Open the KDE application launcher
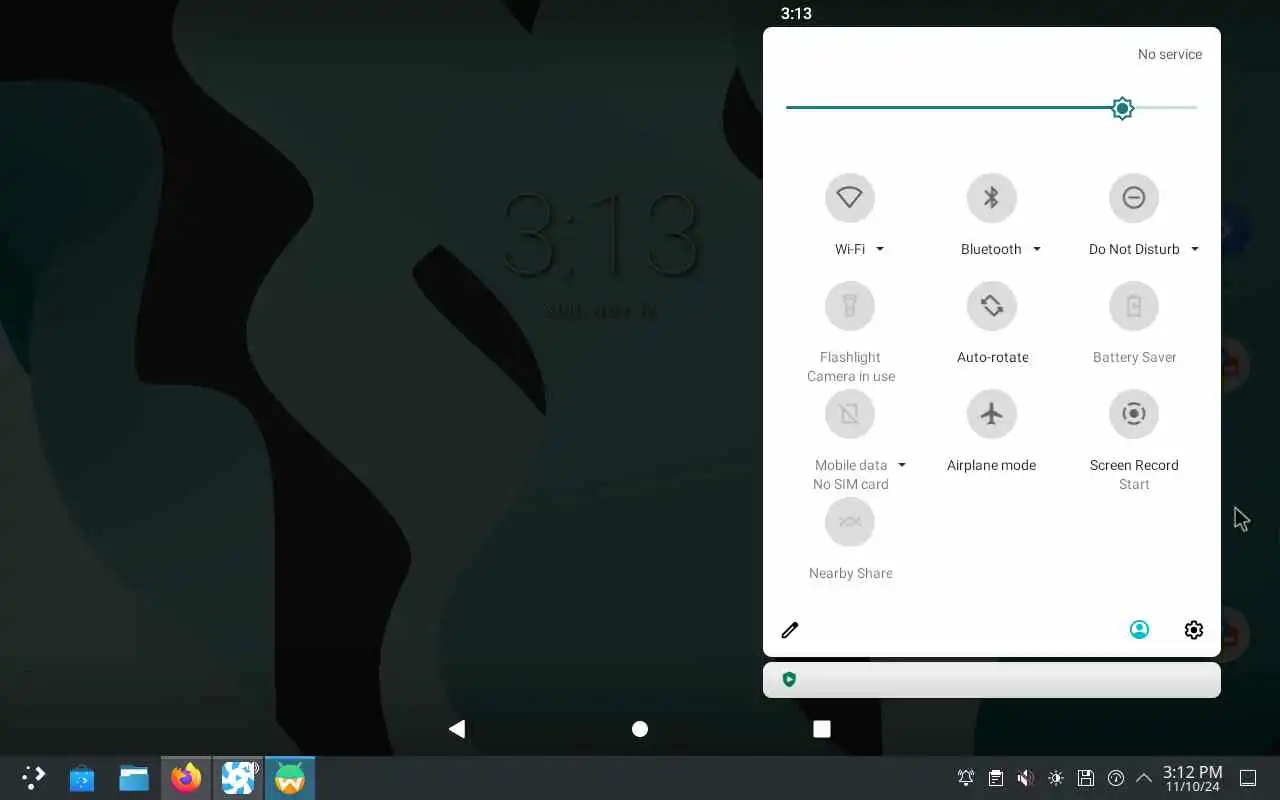Viewport: 1280px width, 800px height. point(34,777)
